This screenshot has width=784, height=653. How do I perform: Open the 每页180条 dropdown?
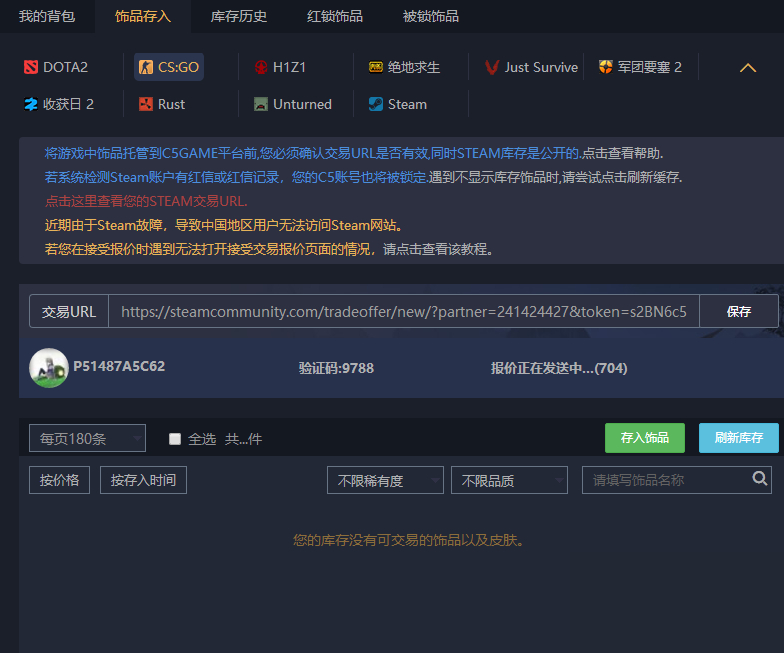(87, 438)
